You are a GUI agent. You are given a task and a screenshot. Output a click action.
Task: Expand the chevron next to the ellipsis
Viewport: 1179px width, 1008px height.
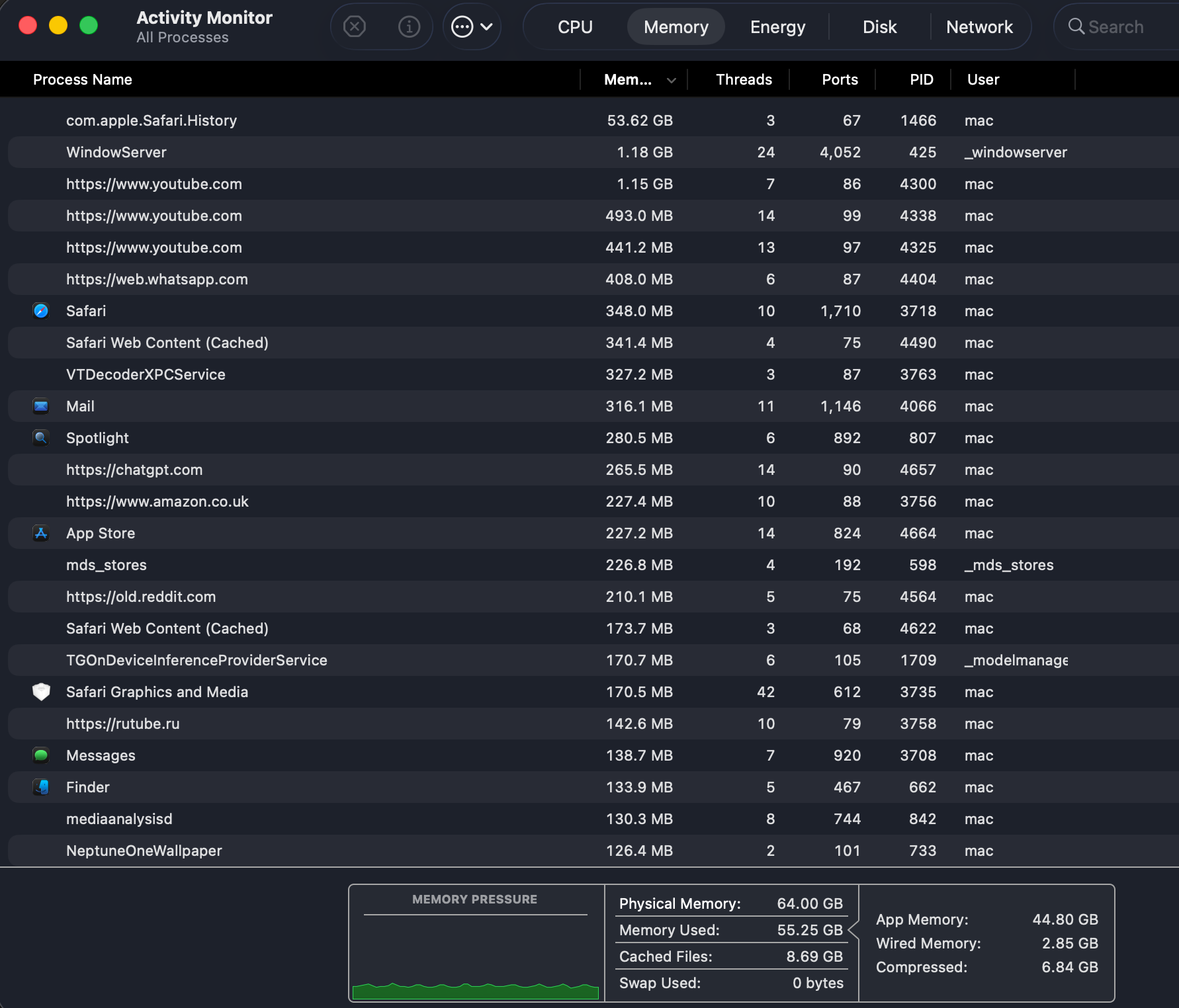point(487,27)
